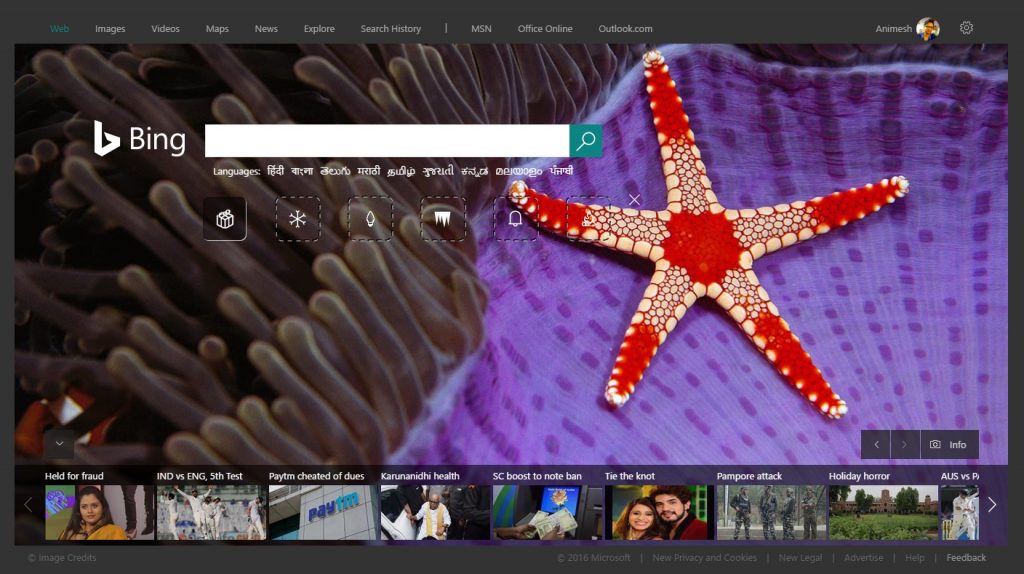This screenshot has width=1024, height=574.
Task: Open the background image Info button
Action: [x=948, y=444]
